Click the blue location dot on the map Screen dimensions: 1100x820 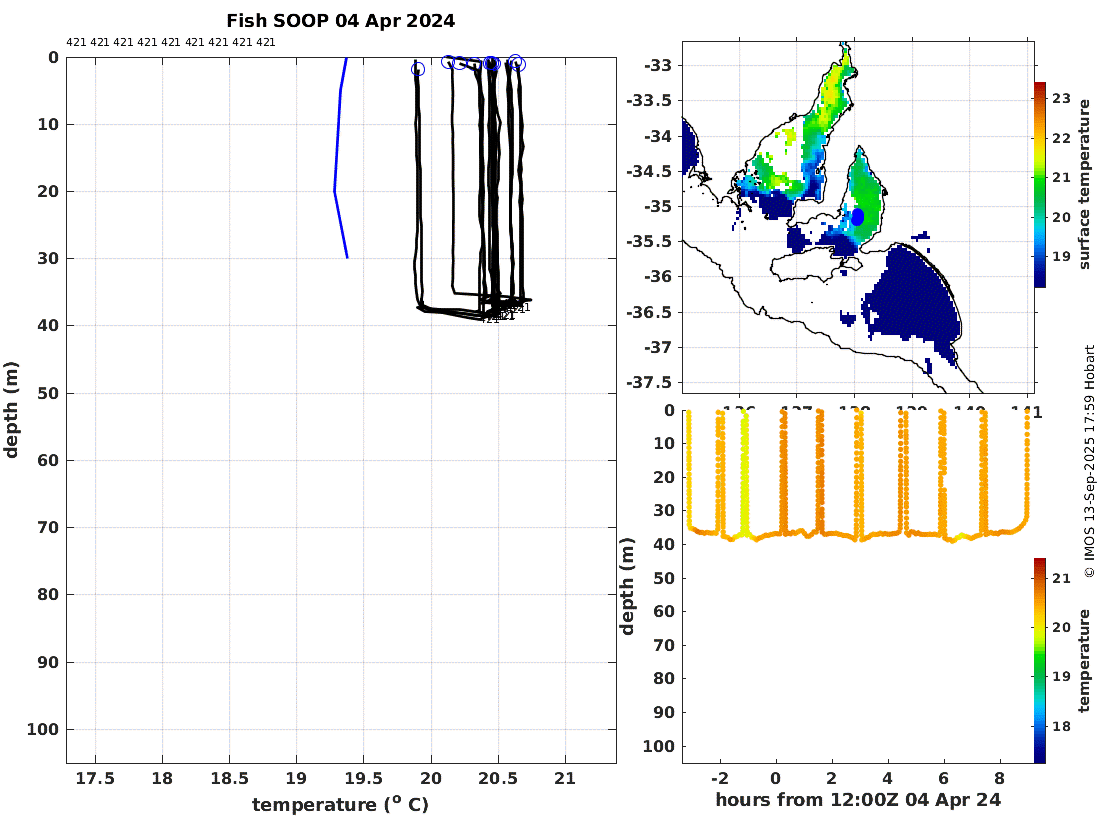[857, 217]
